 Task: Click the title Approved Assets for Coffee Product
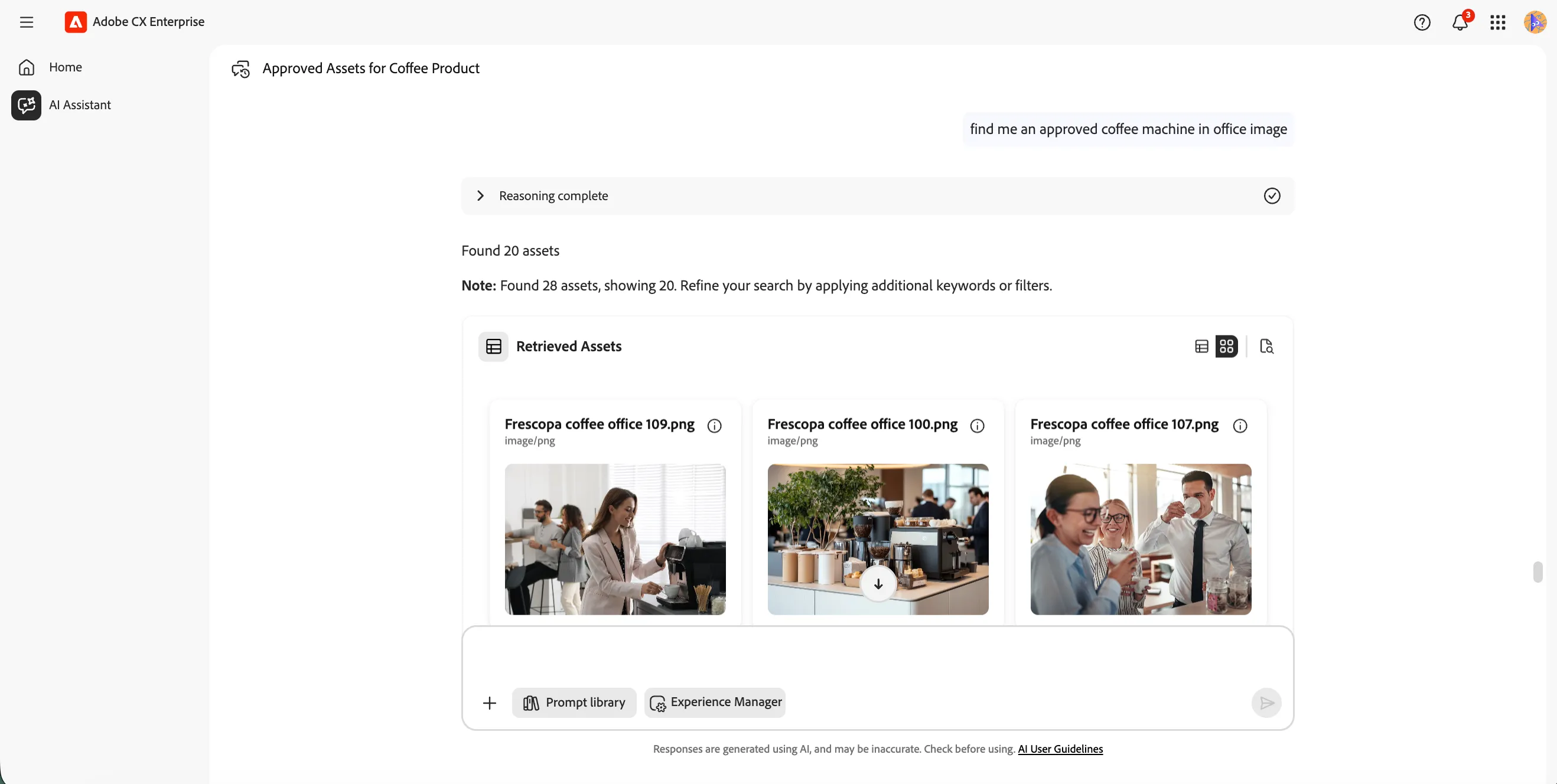(370, 68)
